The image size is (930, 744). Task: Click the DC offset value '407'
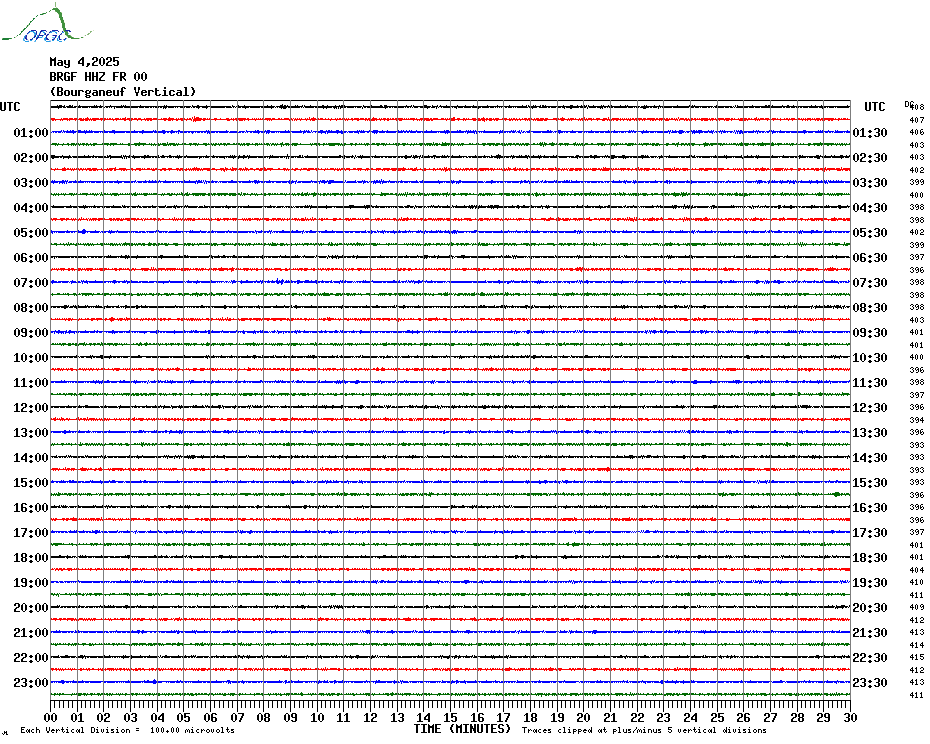917,120
